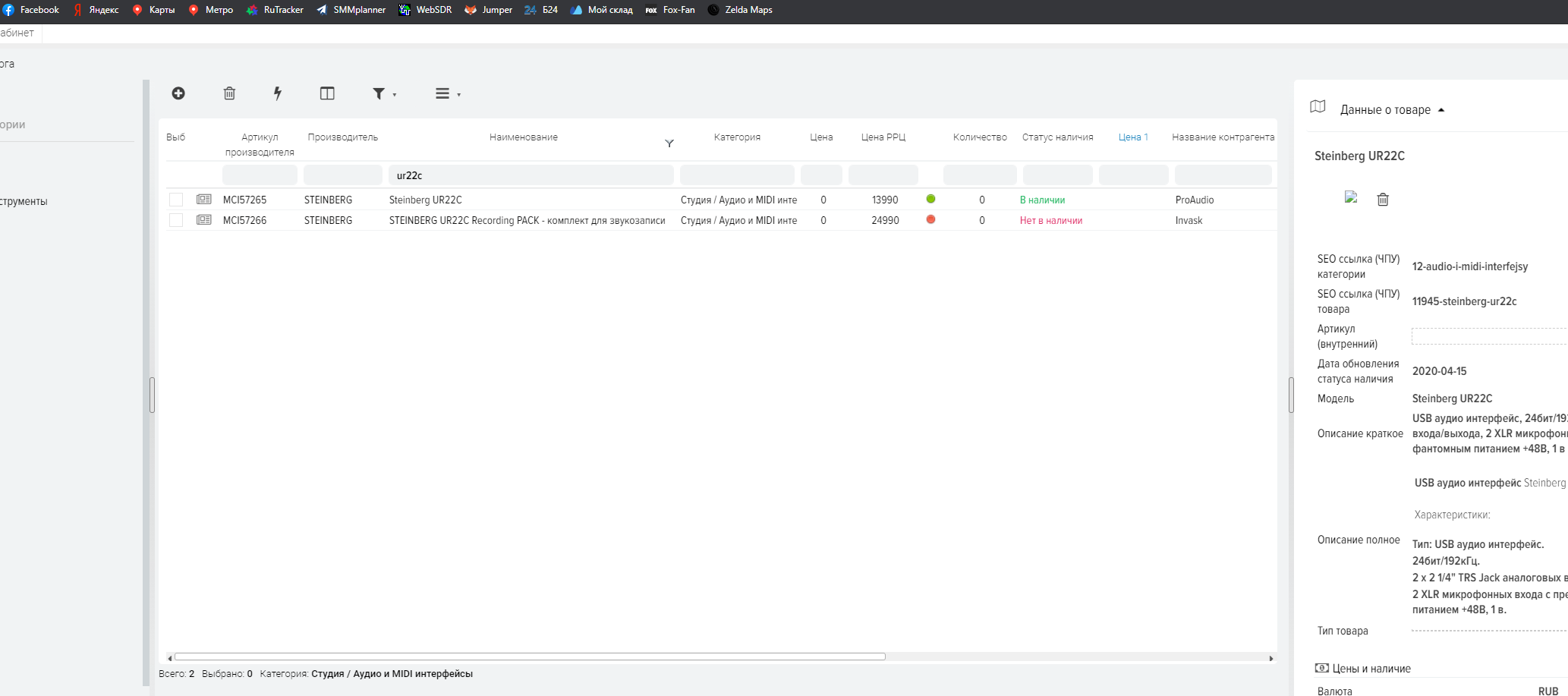Screen dimensions: 1568x696
Task: Toggle the columns layout icon
Action: [327, 93]
